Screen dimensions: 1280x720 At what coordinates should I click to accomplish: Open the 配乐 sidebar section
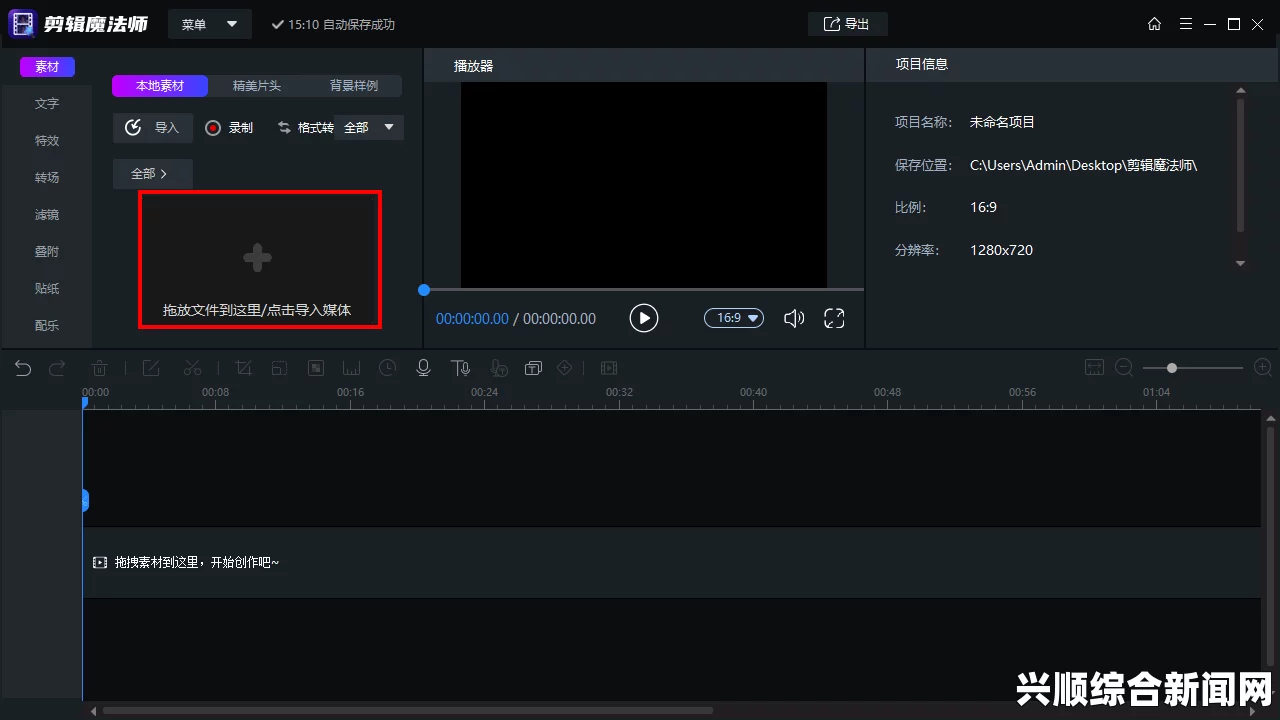point(47,325)
